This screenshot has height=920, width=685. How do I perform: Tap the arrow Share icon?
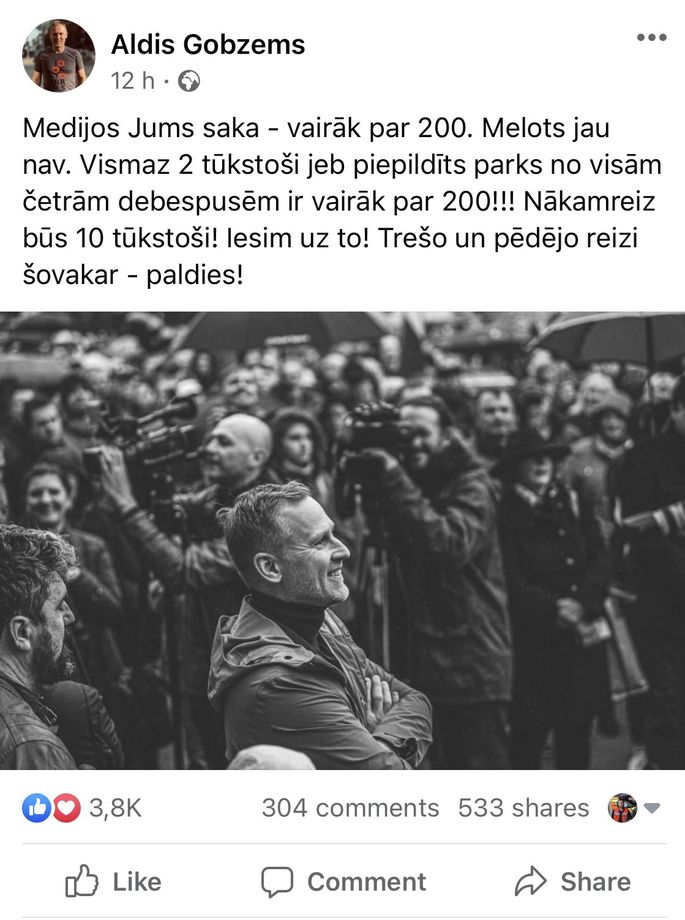531,881
